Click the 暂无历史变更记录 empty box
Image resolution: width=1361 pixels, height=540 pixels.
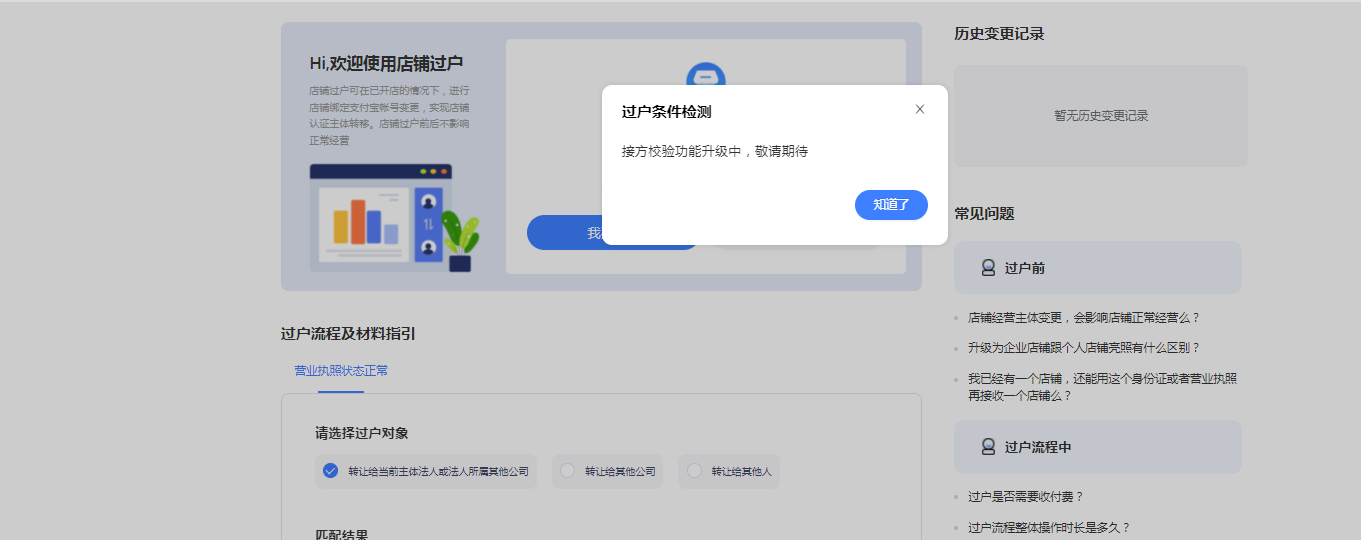pos(1101,116)
